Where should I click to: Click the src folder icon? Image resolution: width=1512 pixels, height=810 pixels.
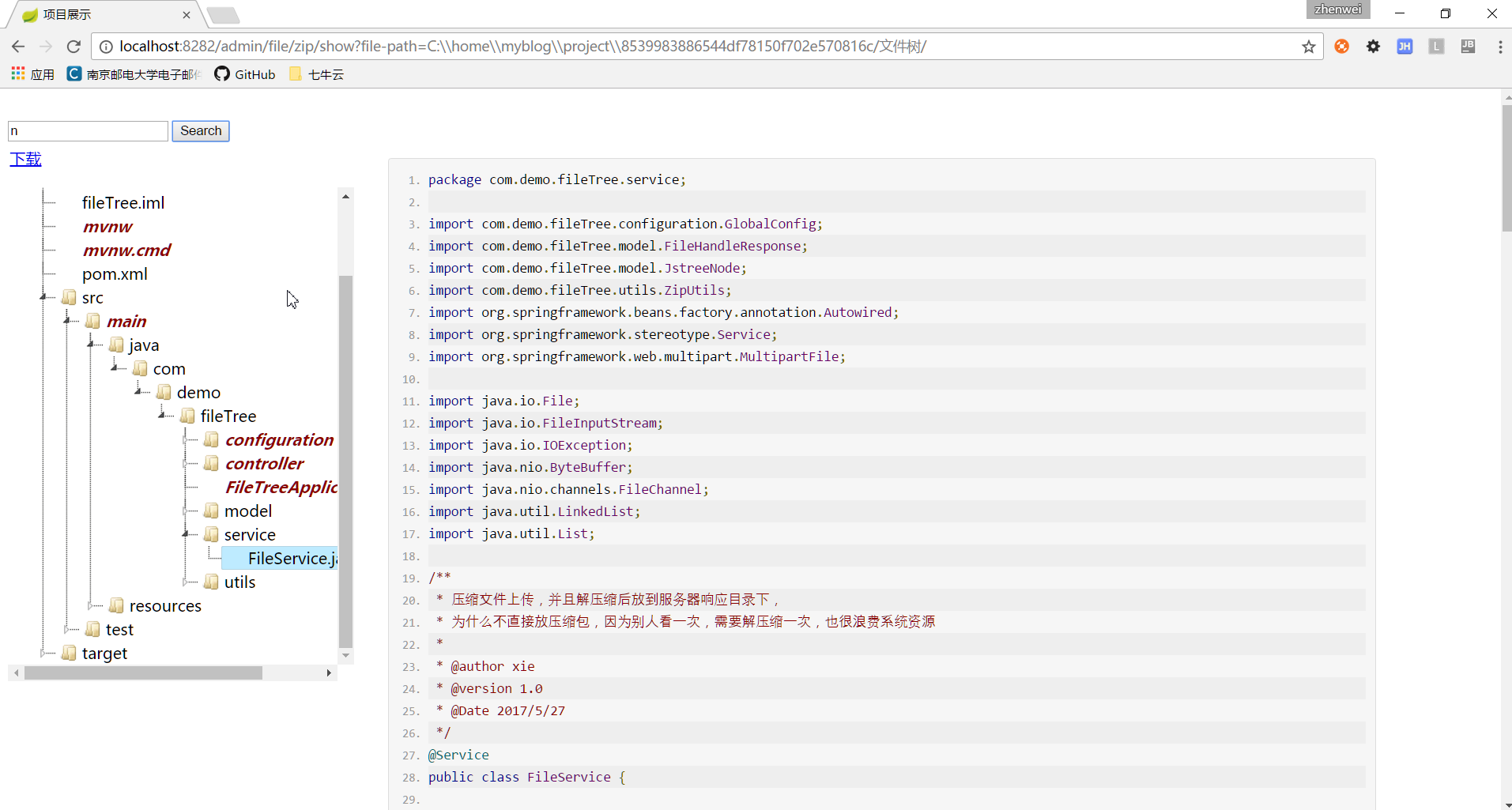(x=70, y=297)
